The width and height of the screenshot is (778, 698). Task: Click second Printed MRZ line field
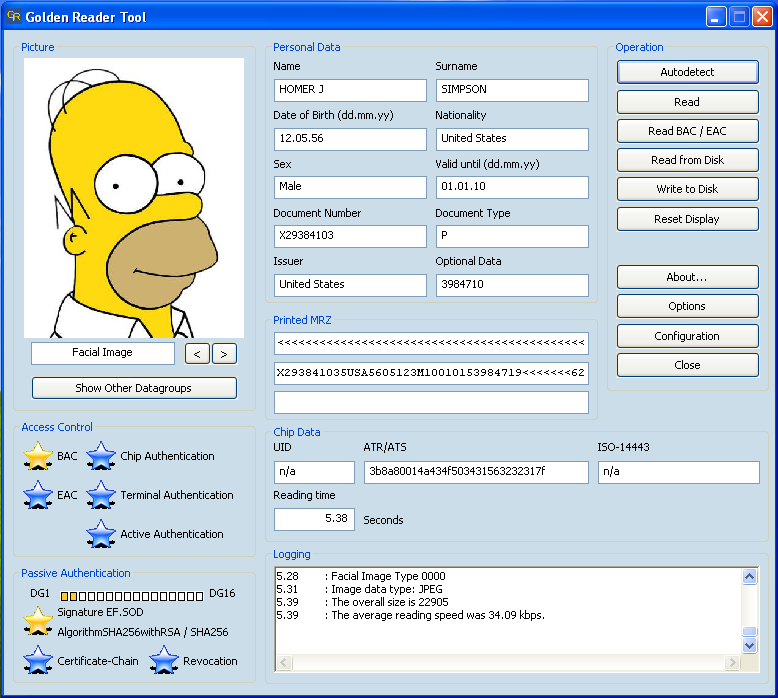coord(431,373)
